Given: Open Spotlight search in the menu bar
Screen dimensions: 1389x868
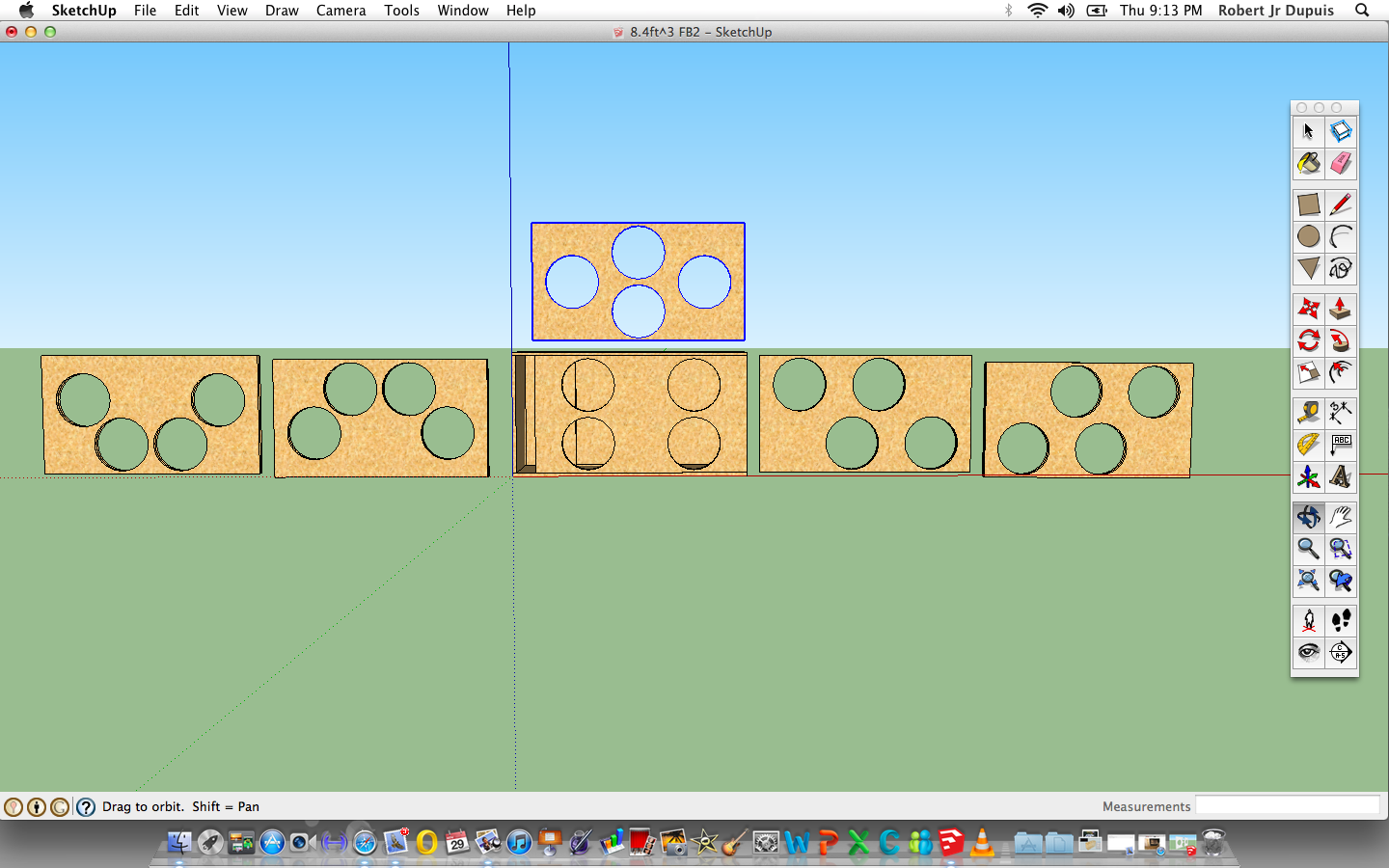Looking at the screenshot, I should point(1362,11).
